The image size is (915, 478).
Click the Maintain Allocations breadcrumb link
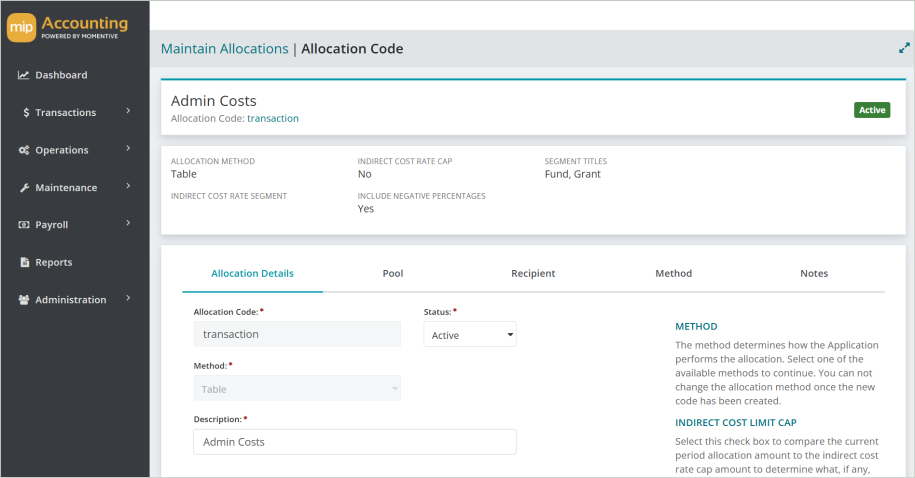click(224, 48)
